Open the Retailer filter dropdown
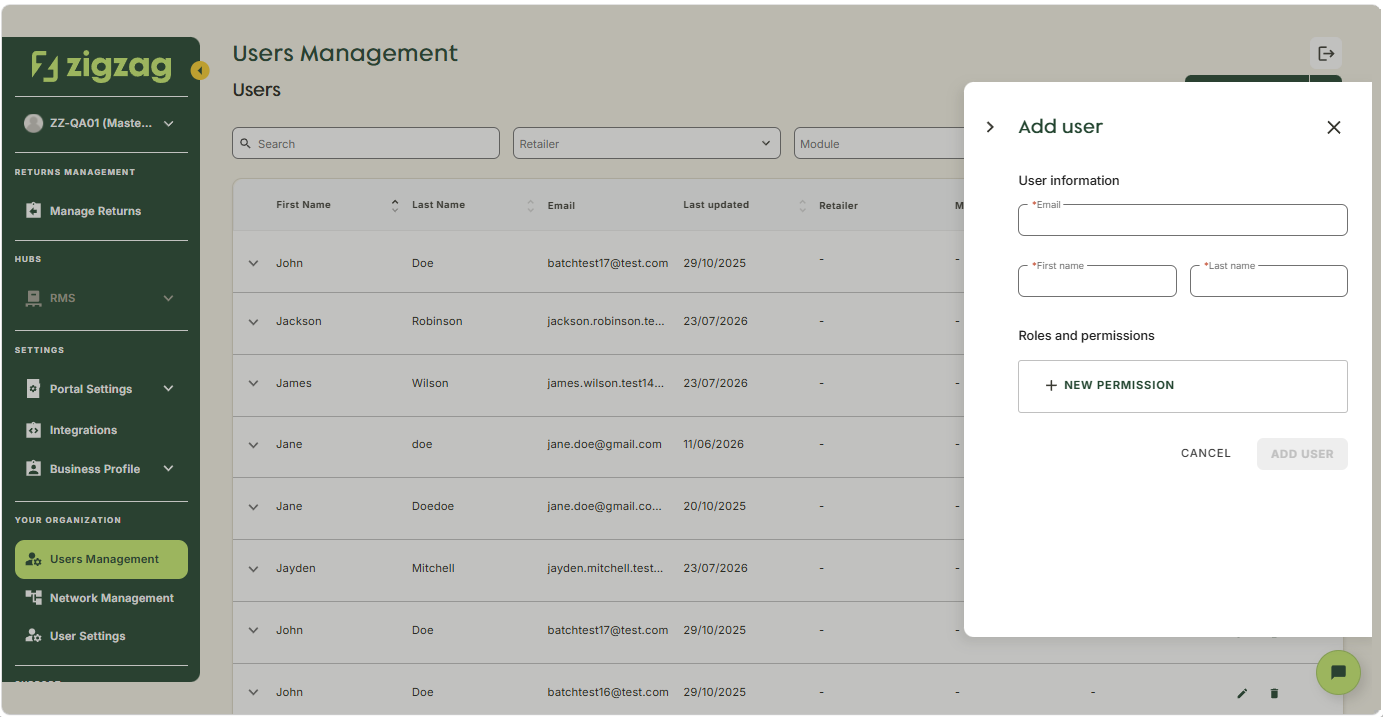The height and width of the screenshot is (717, 1383). point(647,143)
